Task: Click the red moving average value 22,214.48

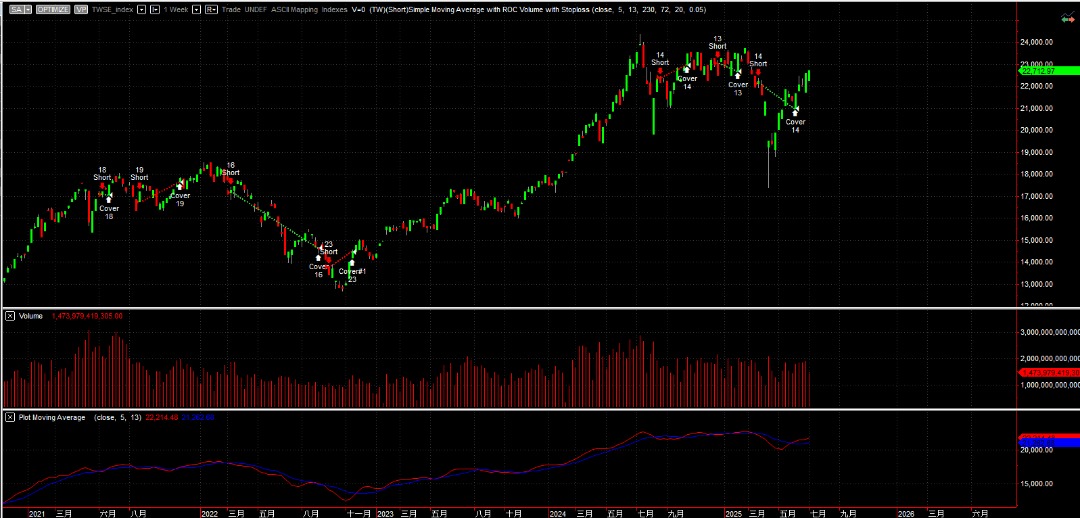Action: (x=162, y=417)
